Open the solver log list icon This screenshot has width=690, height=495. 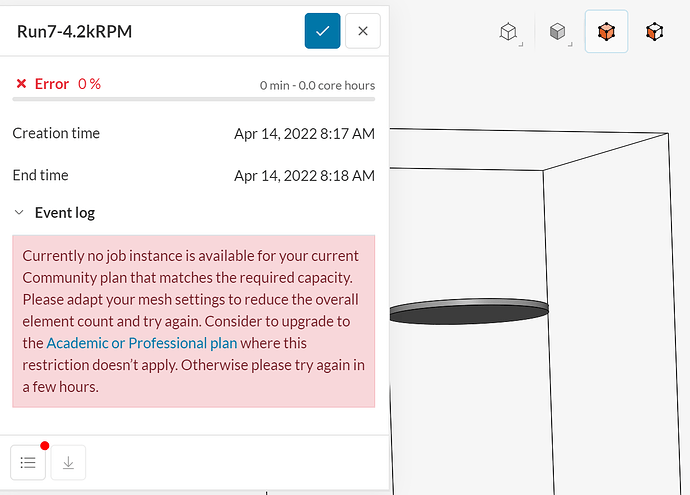click(x=28, y=462)
